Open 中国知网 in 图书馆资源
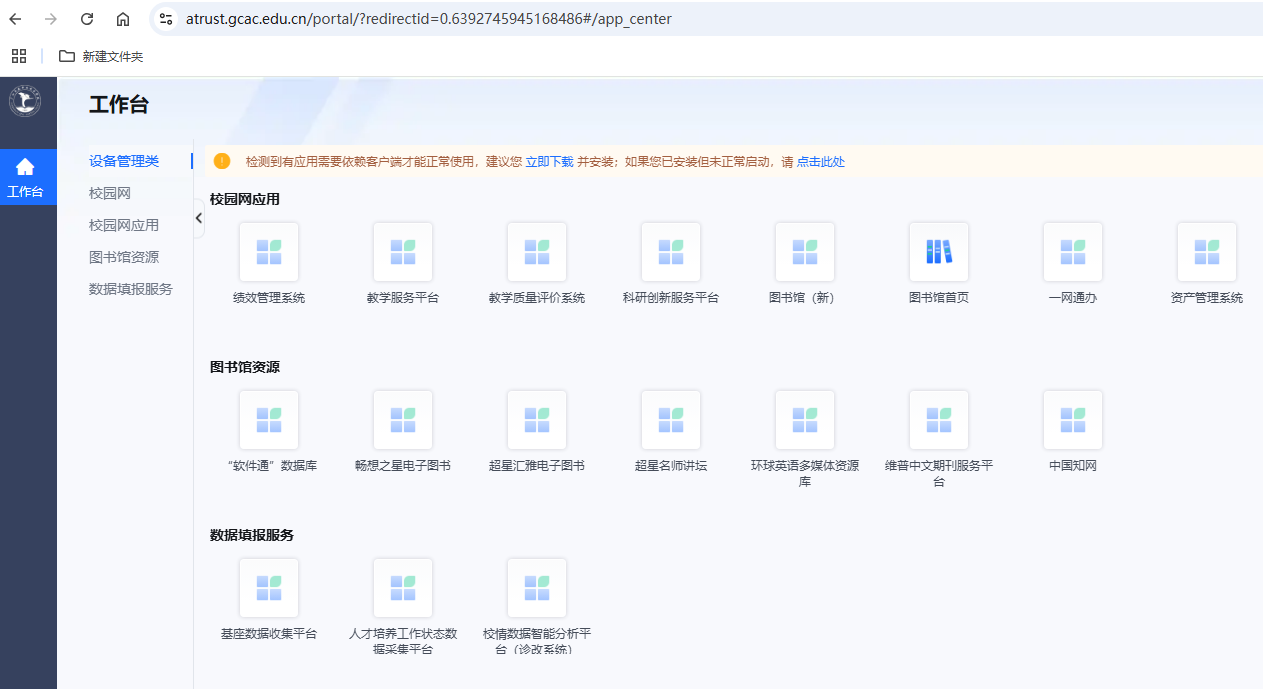The height and width of the screenshot is (689, 1263). pyautogui.click(x=1072, y=419)
